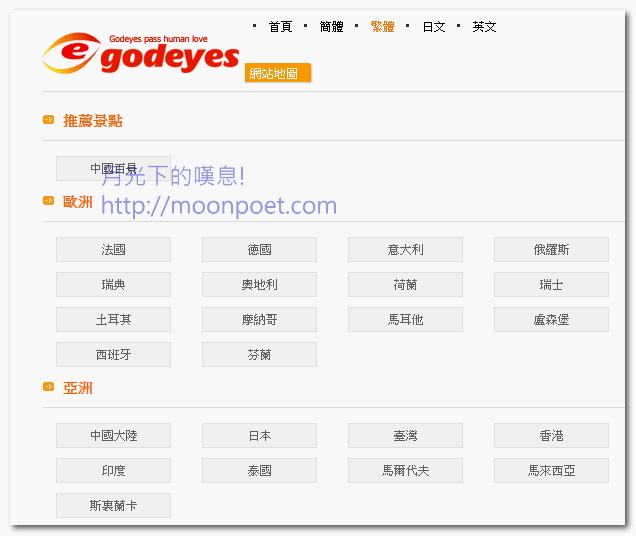Click the 香港 button
636x536 pixels.
tap(551, 435)
